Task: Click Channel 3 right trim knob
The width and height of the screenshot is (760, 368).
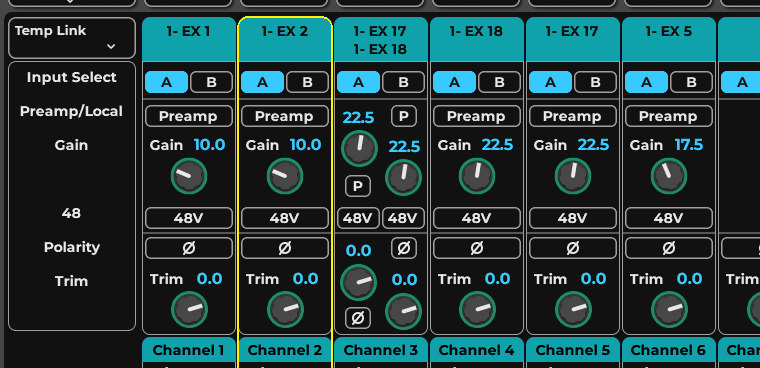Action: (x=403, y=311)
